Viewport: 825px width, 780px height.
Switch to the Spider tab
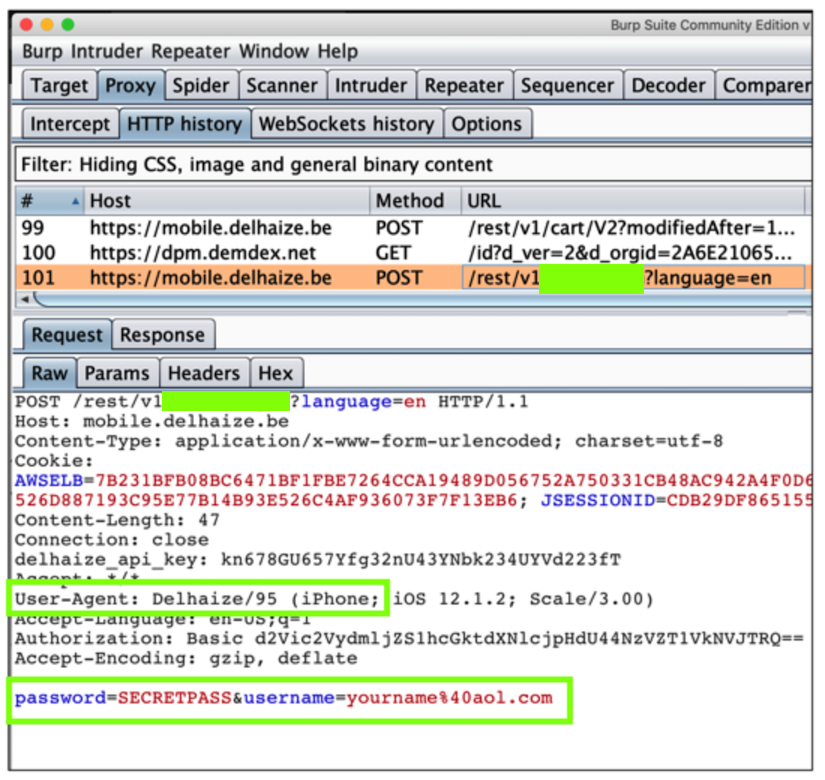coord(201,85)
